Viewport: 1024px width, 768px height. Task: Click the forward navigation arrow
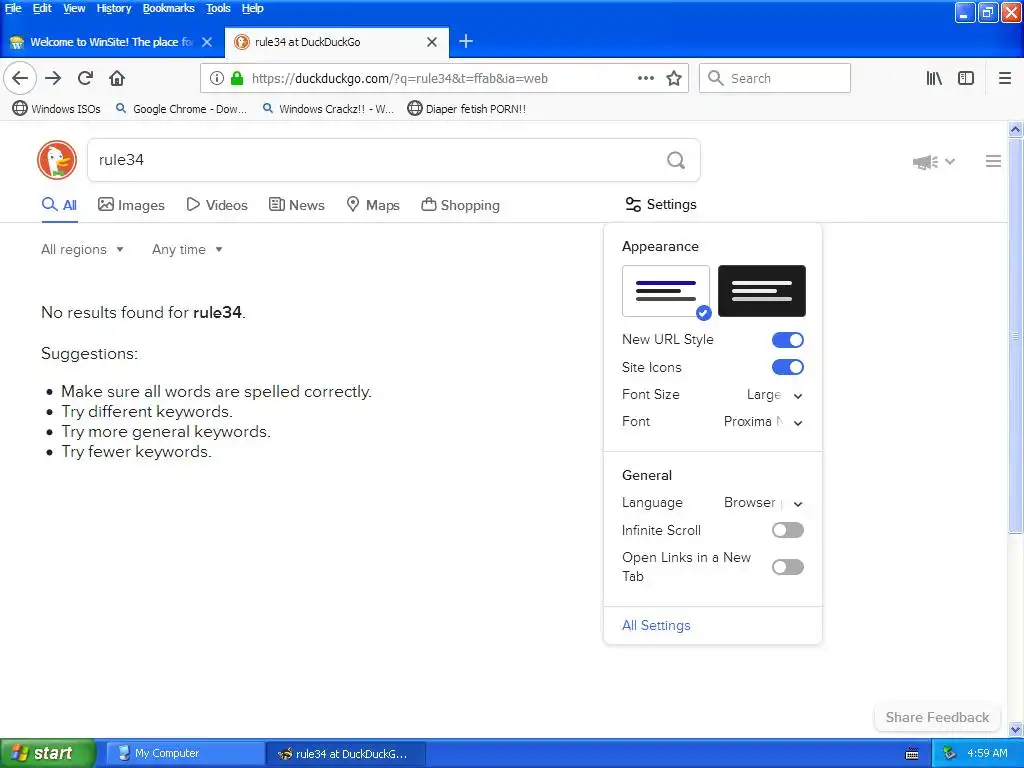[x=53, y=78]
